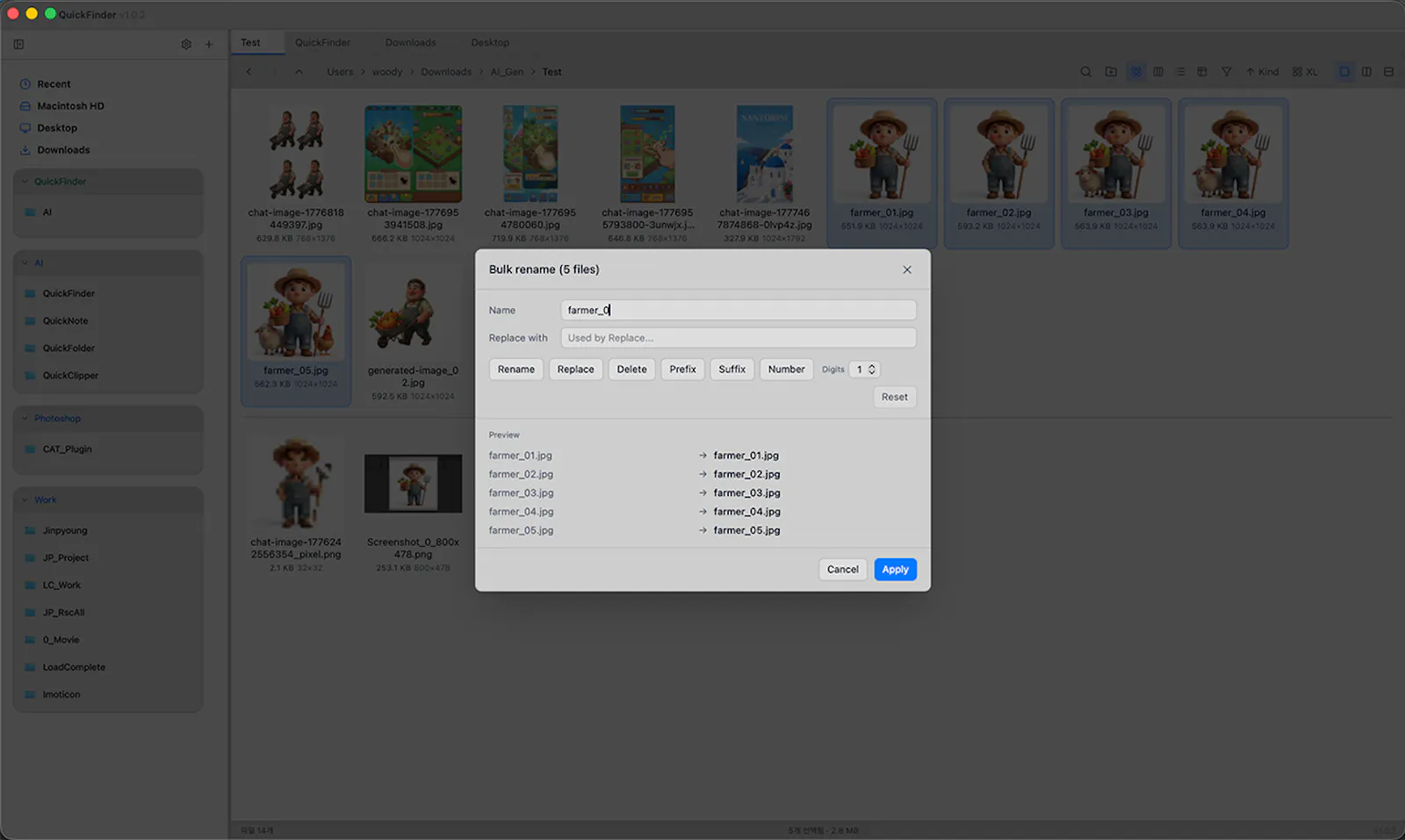
Task: Click the Rename button
Action: click(516, 370)
